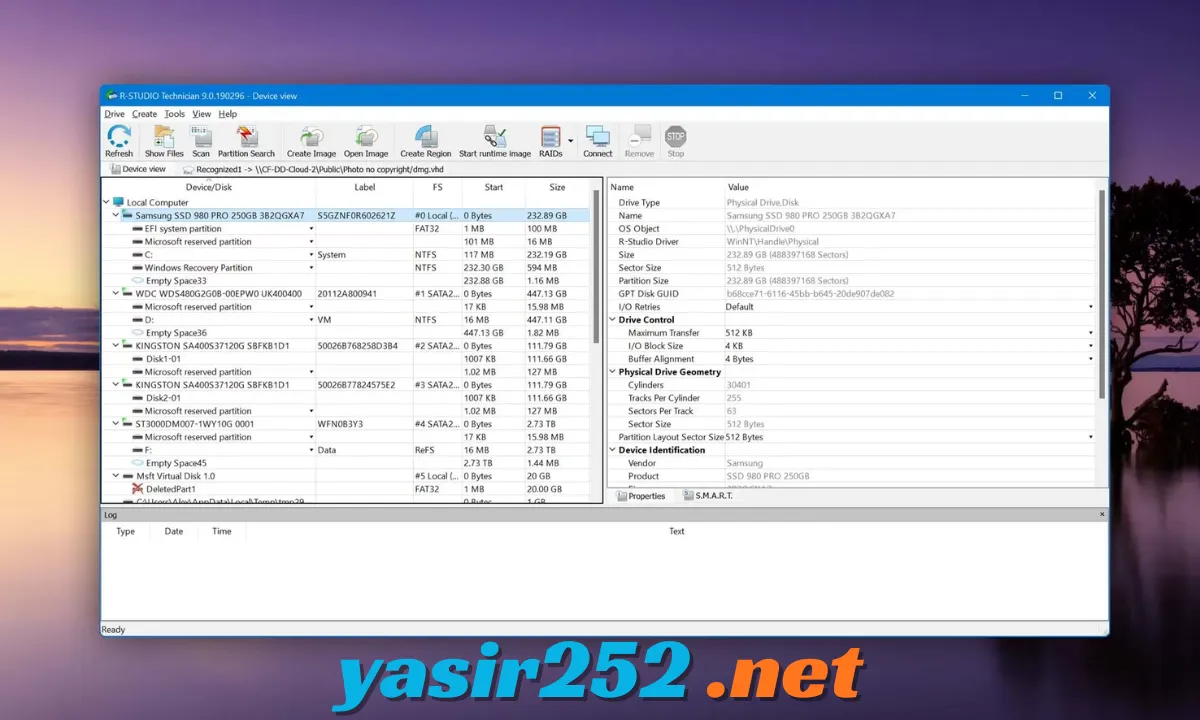Click the Log panel's Date column header
This screenshot has height=720, width=1200.
pos(174,531)
